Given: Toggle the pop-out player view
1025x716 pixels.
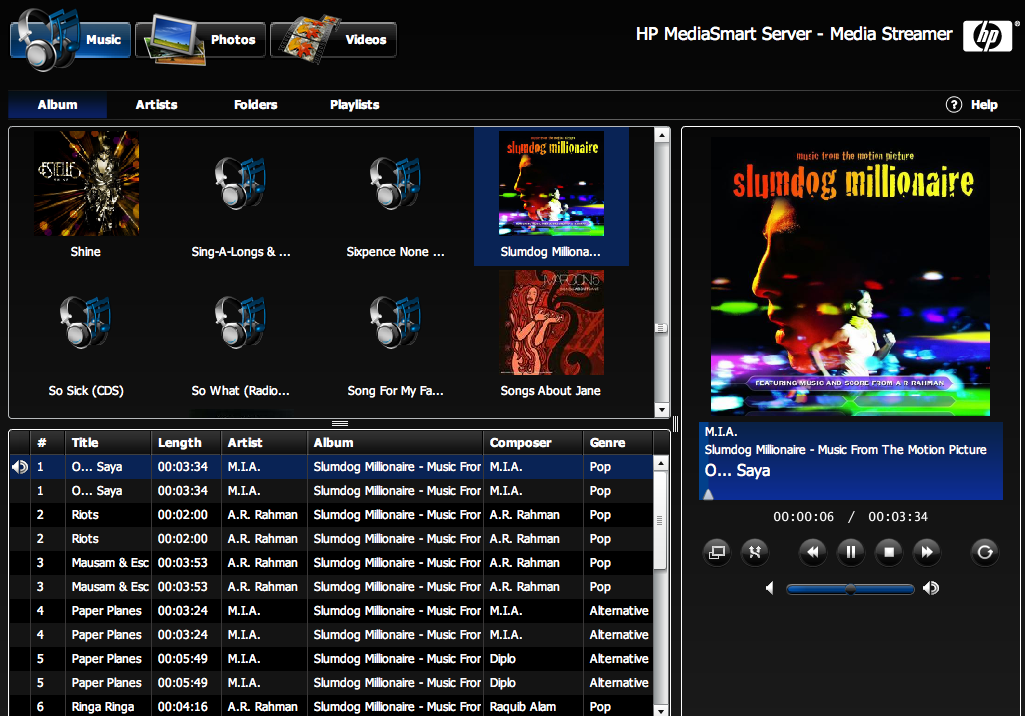Looking at the screenshot, I should pyautogui.click(x=717, y=553).
